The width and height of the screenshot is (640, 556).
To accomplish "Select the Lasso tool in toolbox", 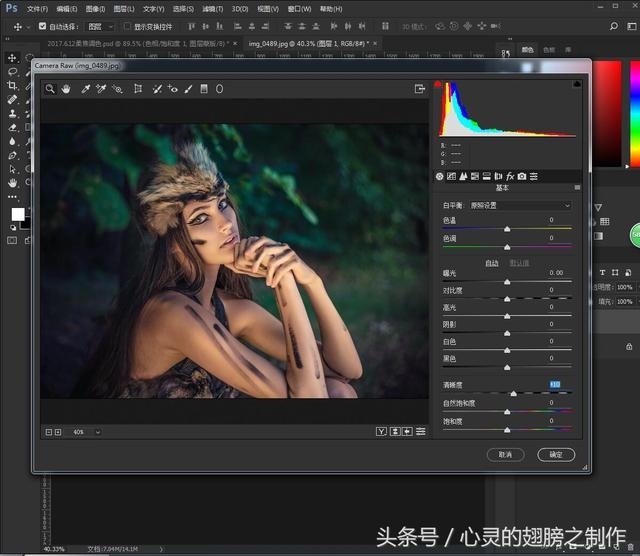I will 12,72.
